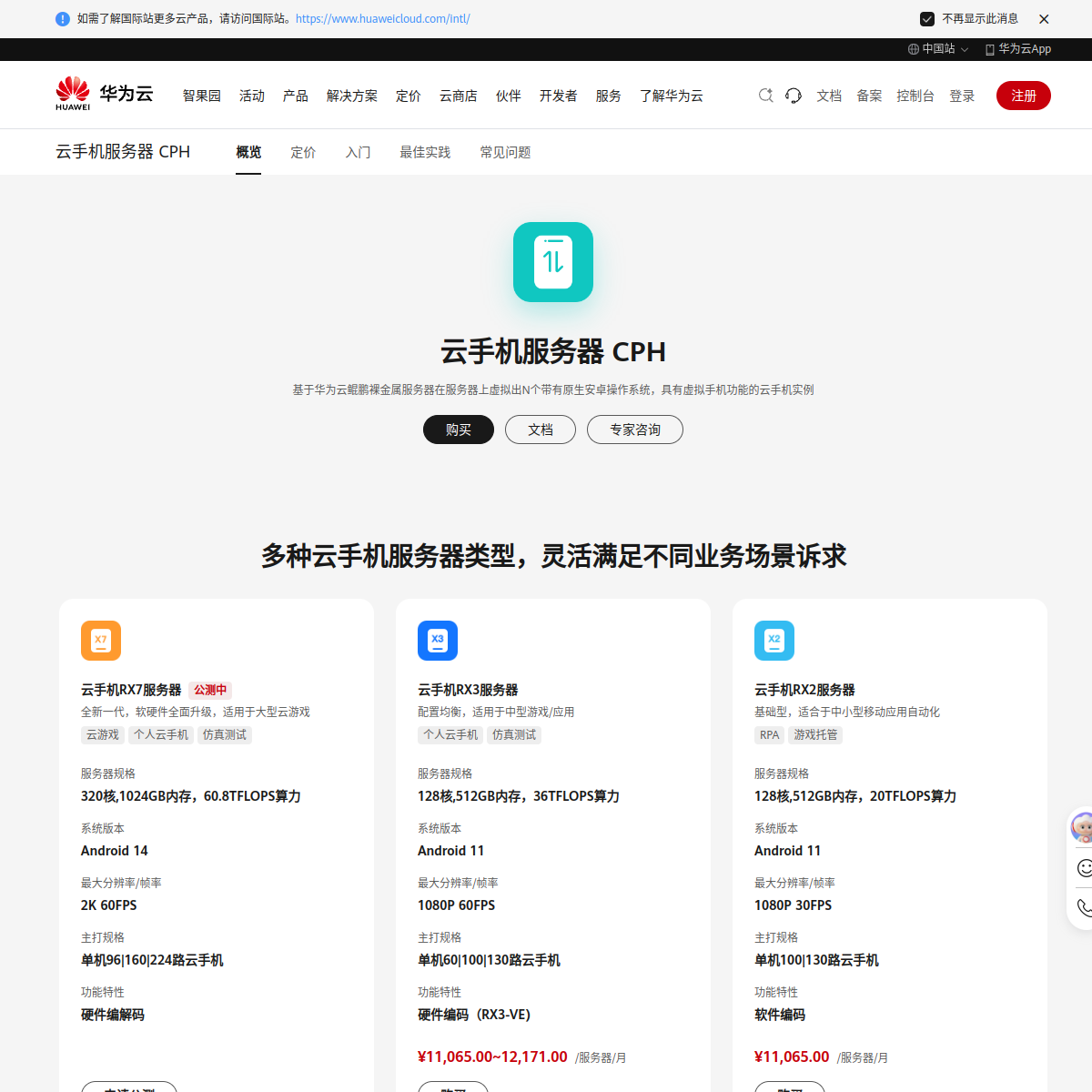
Task: Click the 个人云手机 tag on RX7 card
Action: 161,734
